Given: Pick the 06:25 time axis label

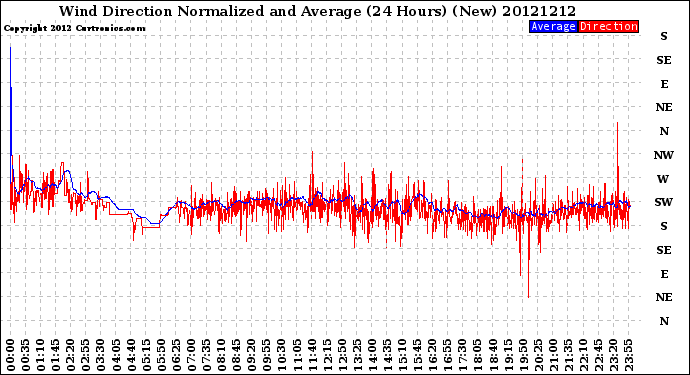Looking at the screenshot, I should pyautogui.click(x=176, y=355).
